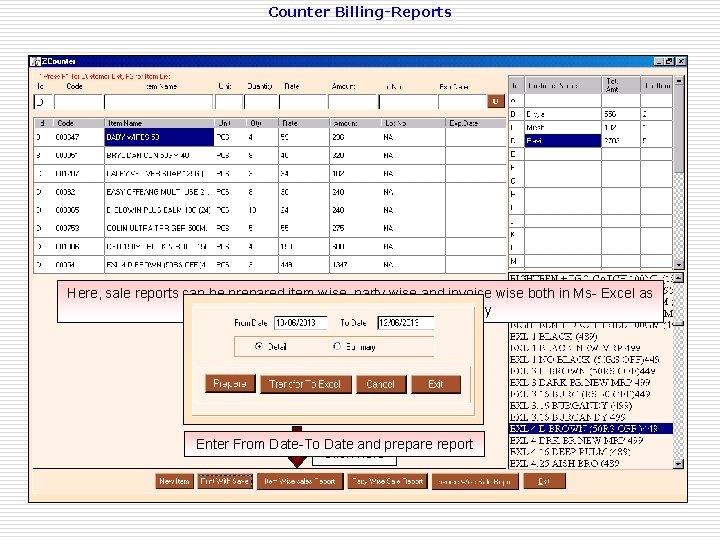Image resolution: width=720 pixels, height=540 pixels.
Task: Click the Unit entry field
Action: coord(229,102)
